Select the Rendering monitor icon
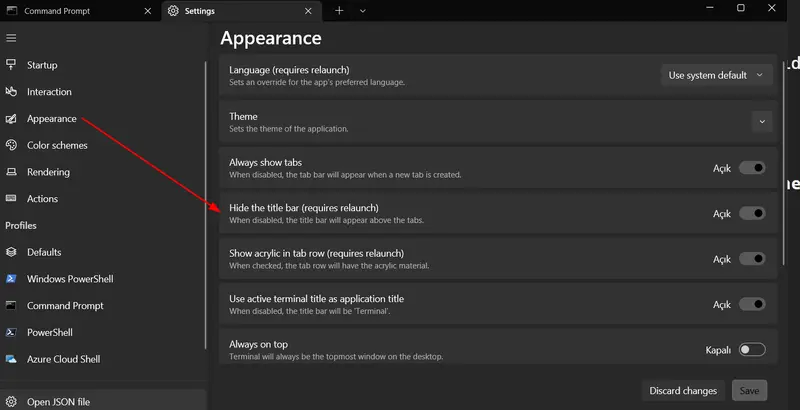This screenshot has width=800, height=410. click(11, 172)
